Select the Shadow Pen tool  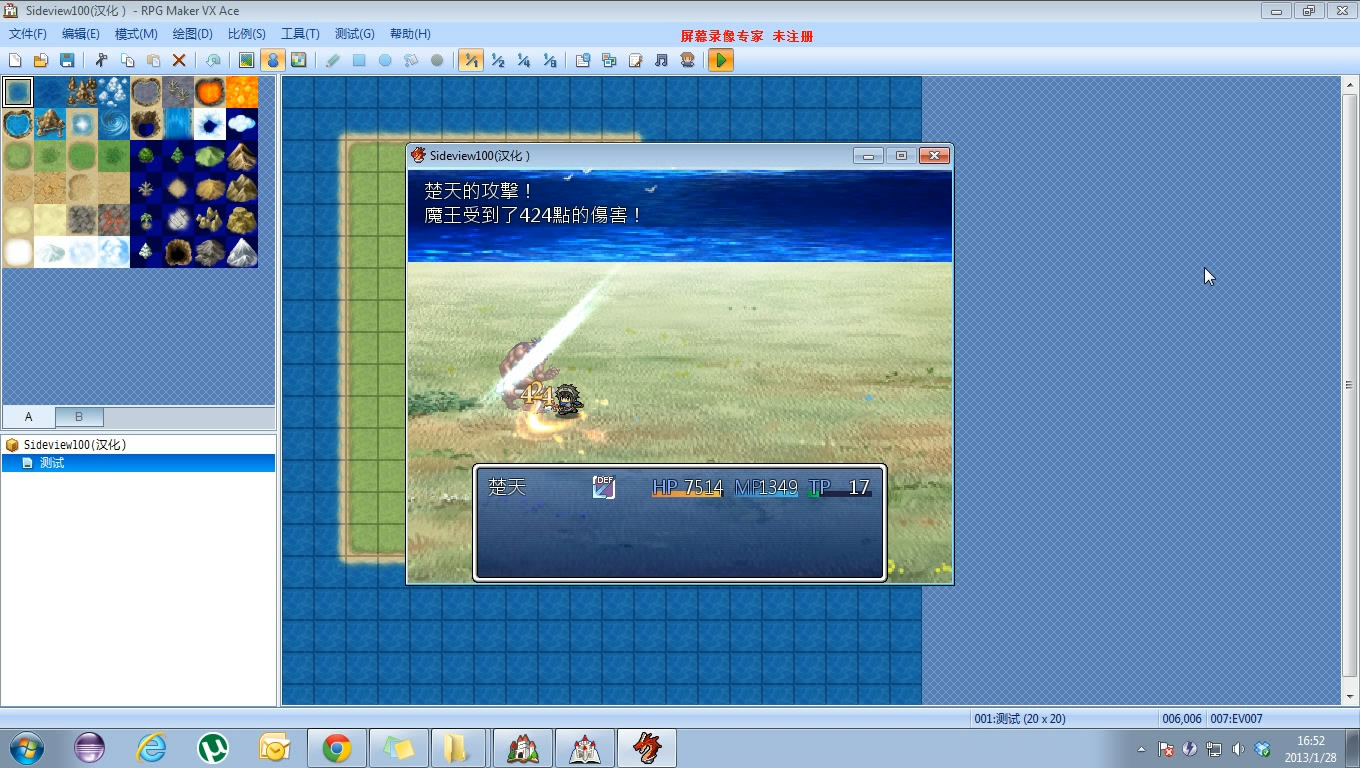click(437, 60)
